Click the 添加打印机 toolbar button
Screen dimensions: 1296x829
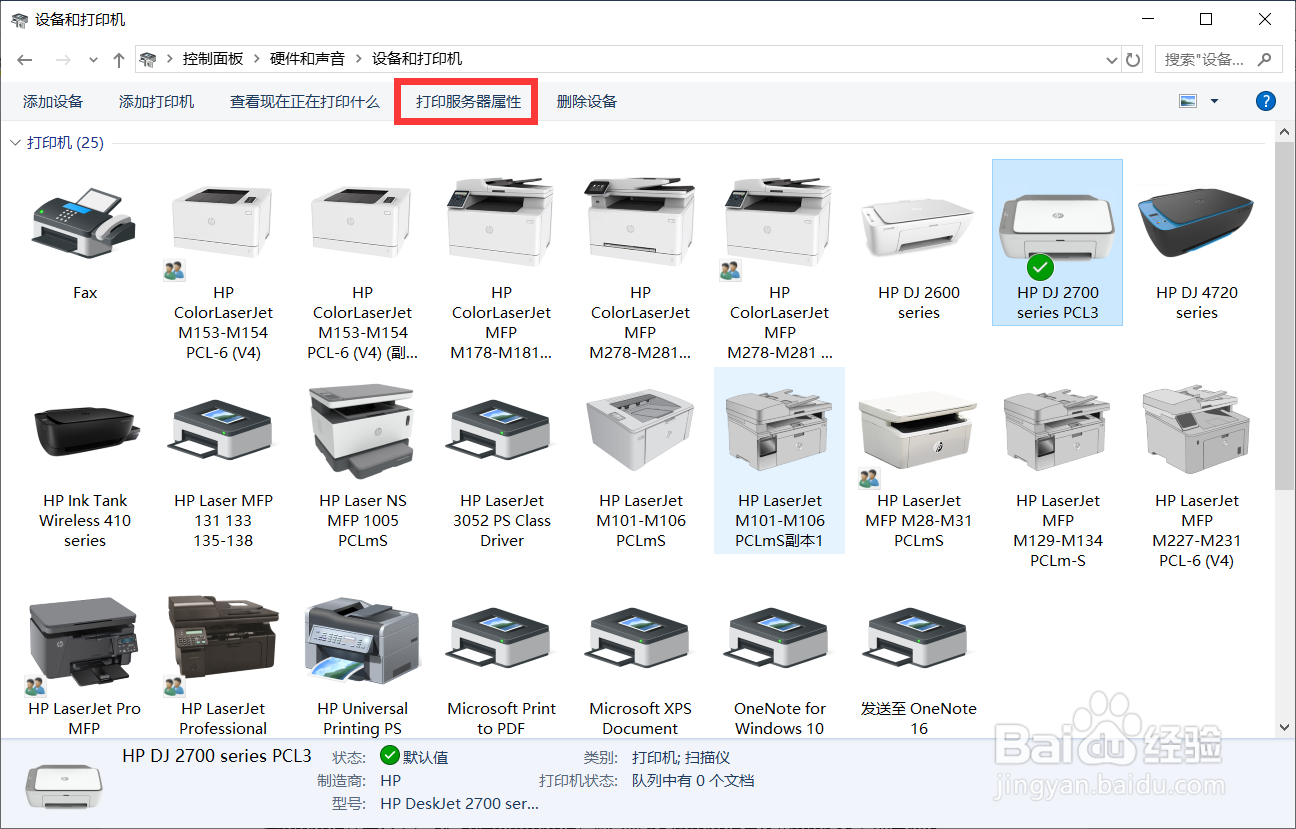click(156, 101)
